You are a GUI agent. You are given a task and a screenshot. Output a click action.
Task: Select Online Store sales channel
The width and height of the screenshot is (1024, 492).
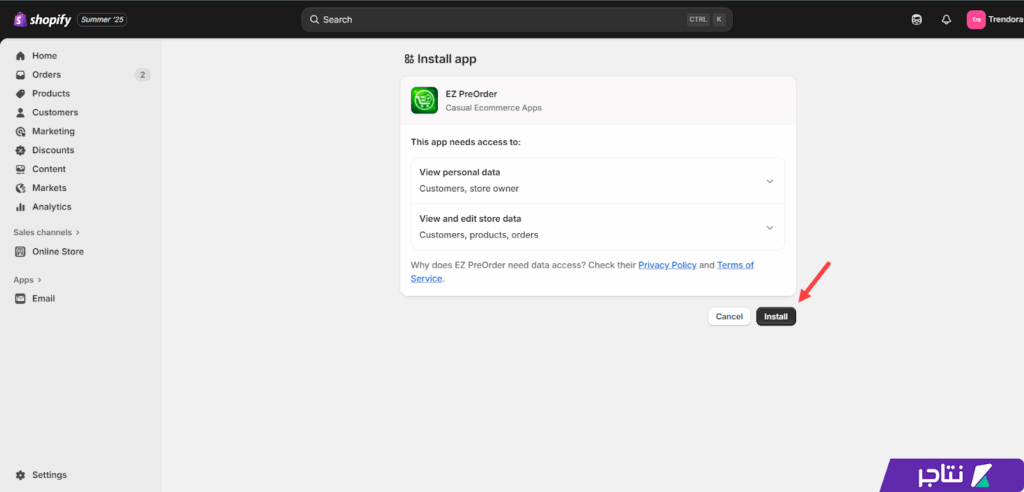click(x=57, y=252)
